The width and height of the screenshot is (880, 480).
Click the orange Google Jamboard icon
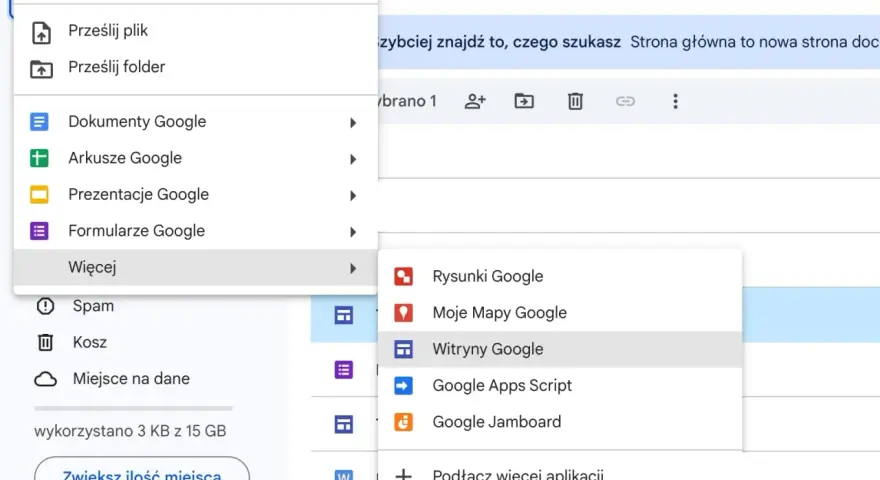(404, 422)
